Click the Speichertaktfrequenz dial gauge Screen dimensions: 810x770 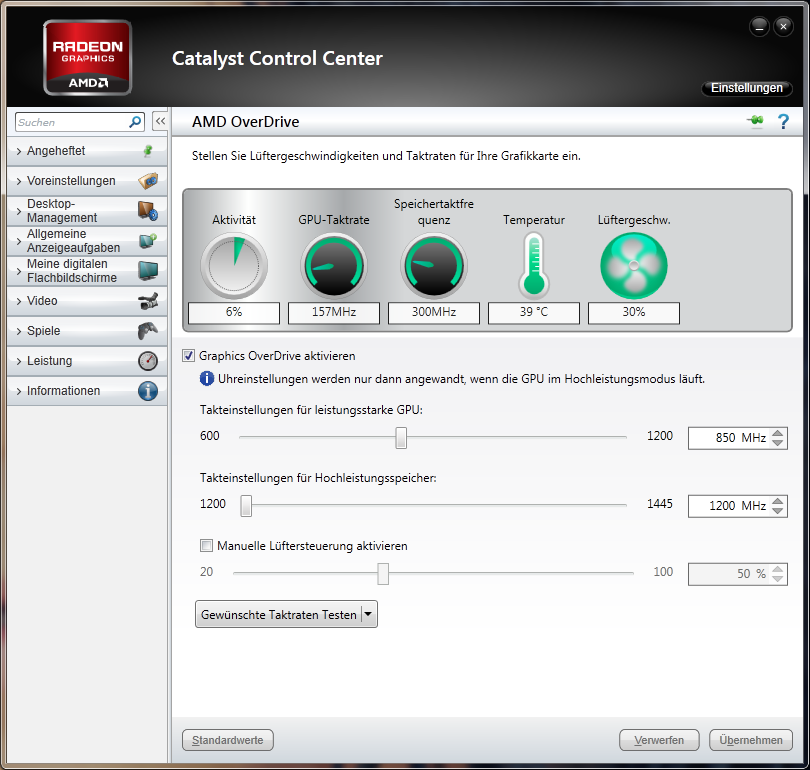click(x=434, y=265)
